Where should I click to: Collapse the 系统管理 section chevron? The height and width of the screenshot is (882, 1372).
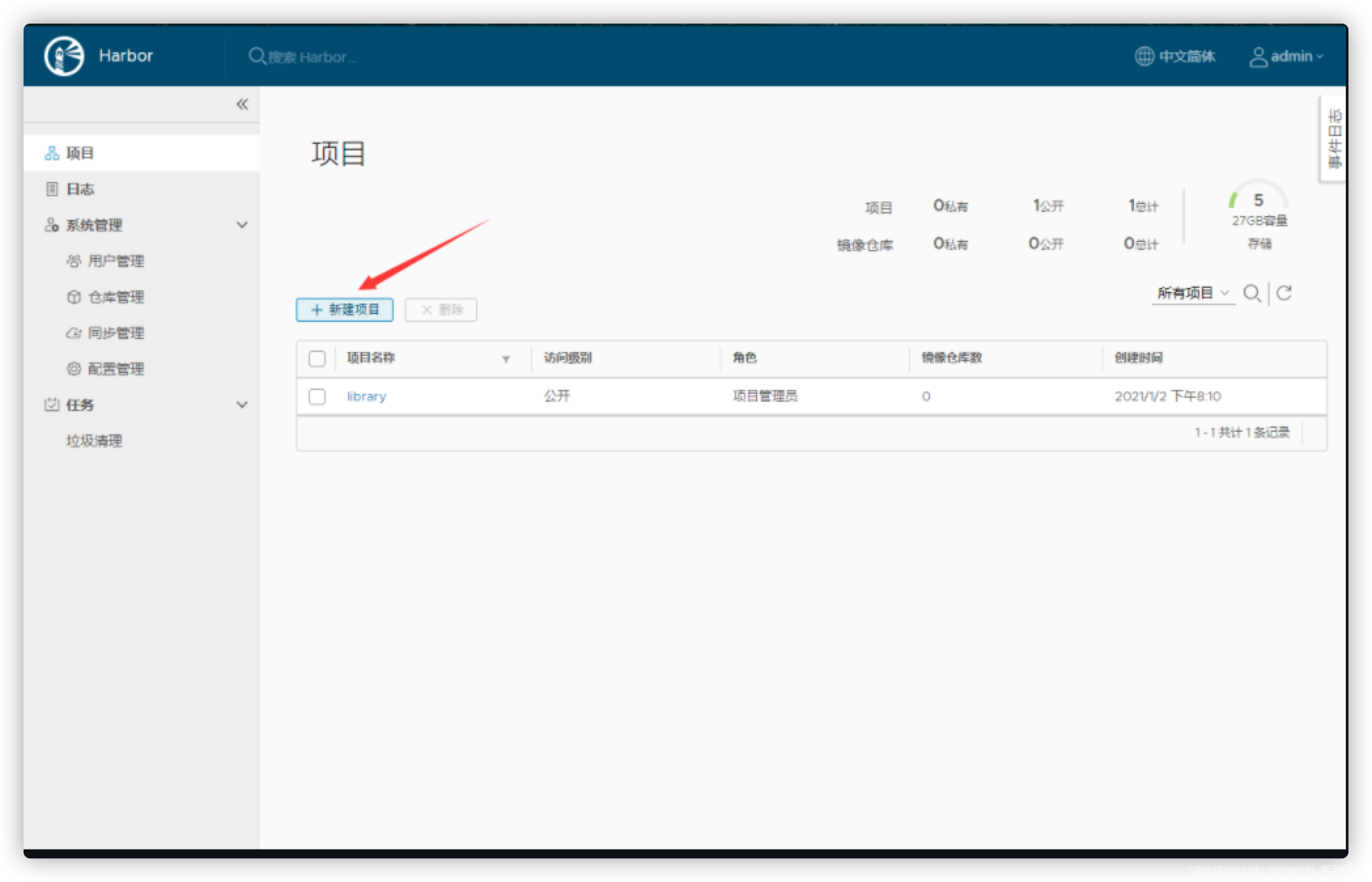pyautogui.click(x=242, y=225)
